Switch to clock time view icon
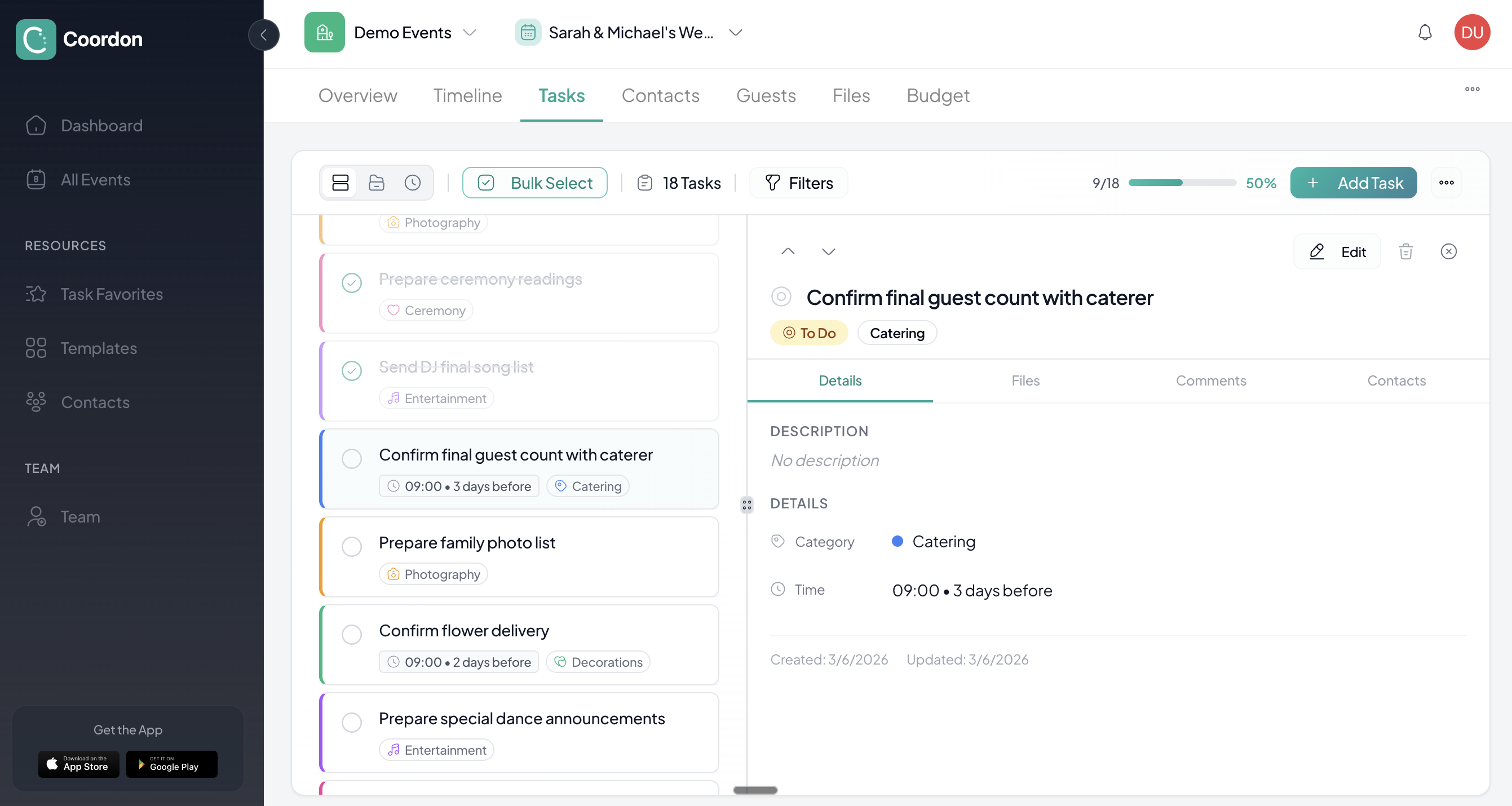Image resolution: width=1512 pixels, height=806 pixels. point(412,183)
